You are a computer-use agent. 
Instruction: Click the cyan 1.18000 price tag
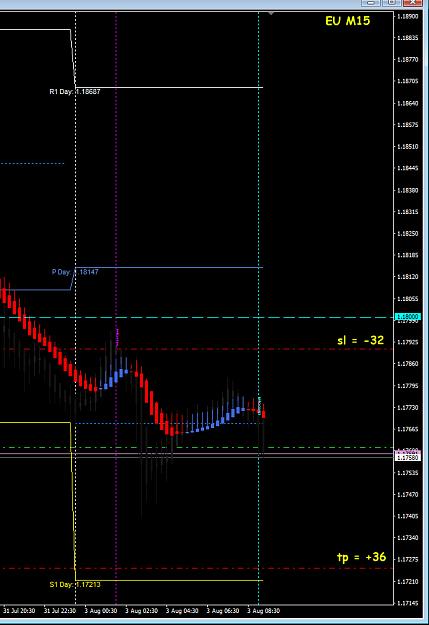(x=407, y=316)
